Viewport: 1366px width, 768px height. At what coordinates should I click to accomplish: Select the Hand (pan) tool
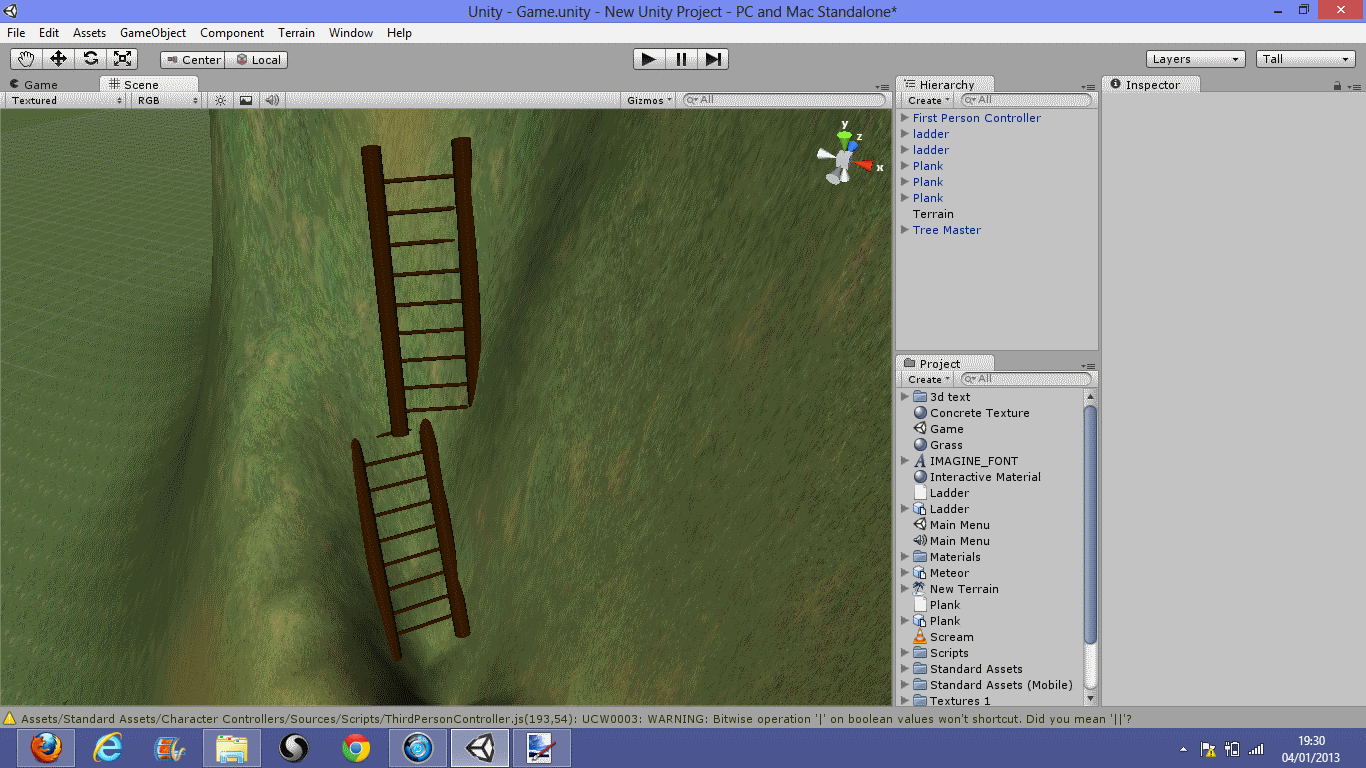(x=26, y=59)
